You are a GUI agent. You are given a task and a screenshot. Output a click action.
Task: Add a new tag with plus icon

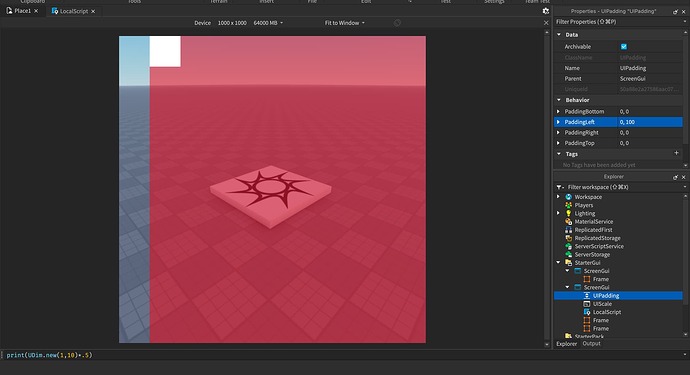pos(676,153)
